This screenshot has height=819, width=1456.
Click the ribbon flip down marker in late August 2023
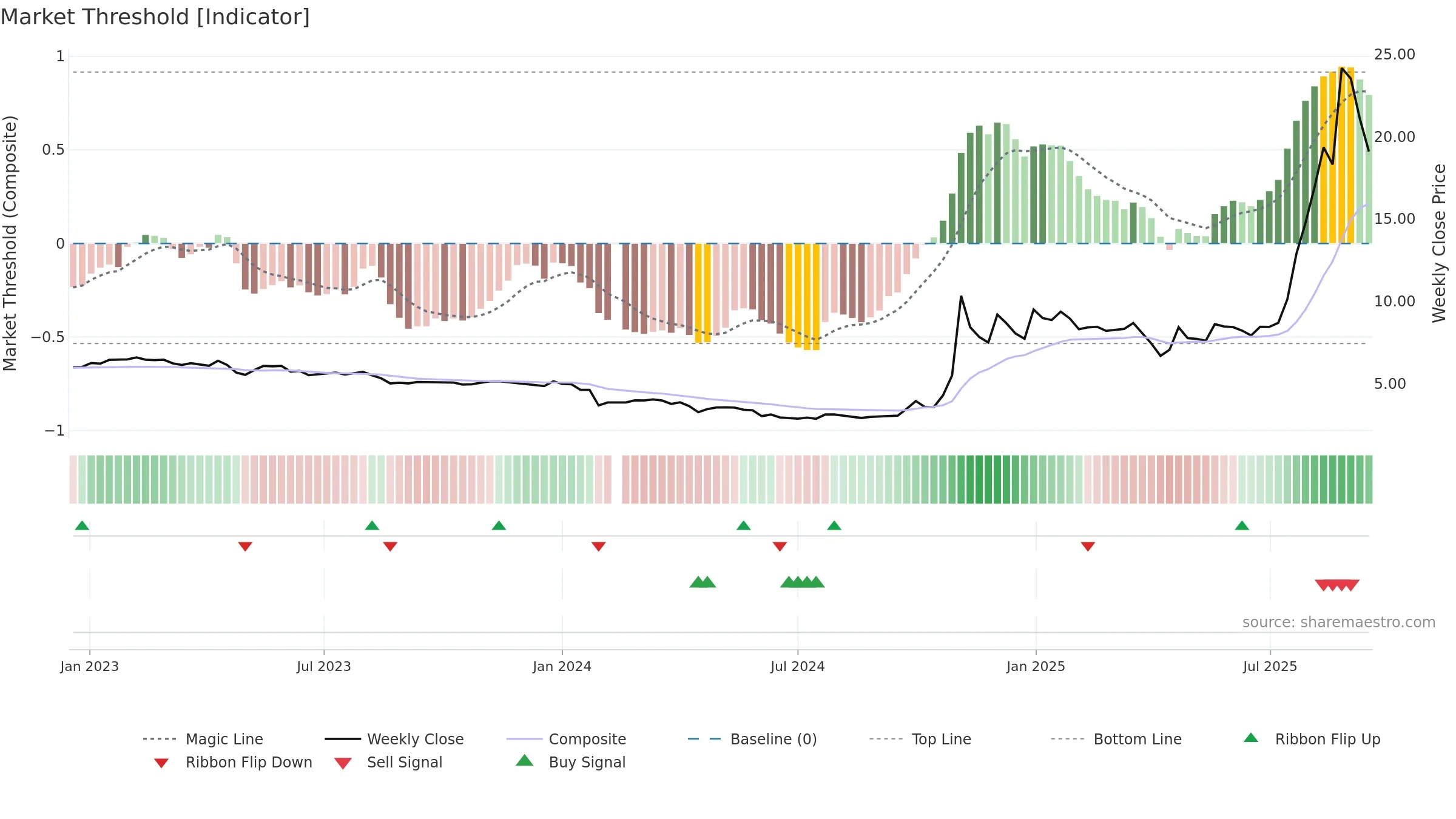390,547
